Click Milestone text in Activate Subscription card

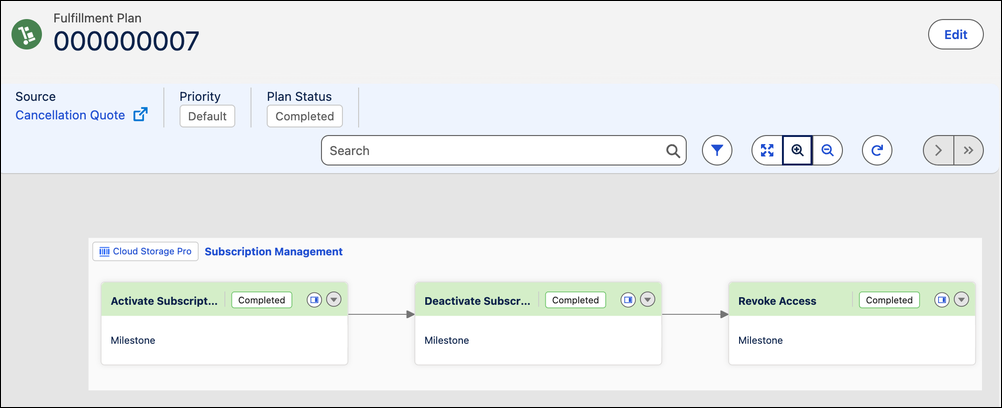point(133,340)
